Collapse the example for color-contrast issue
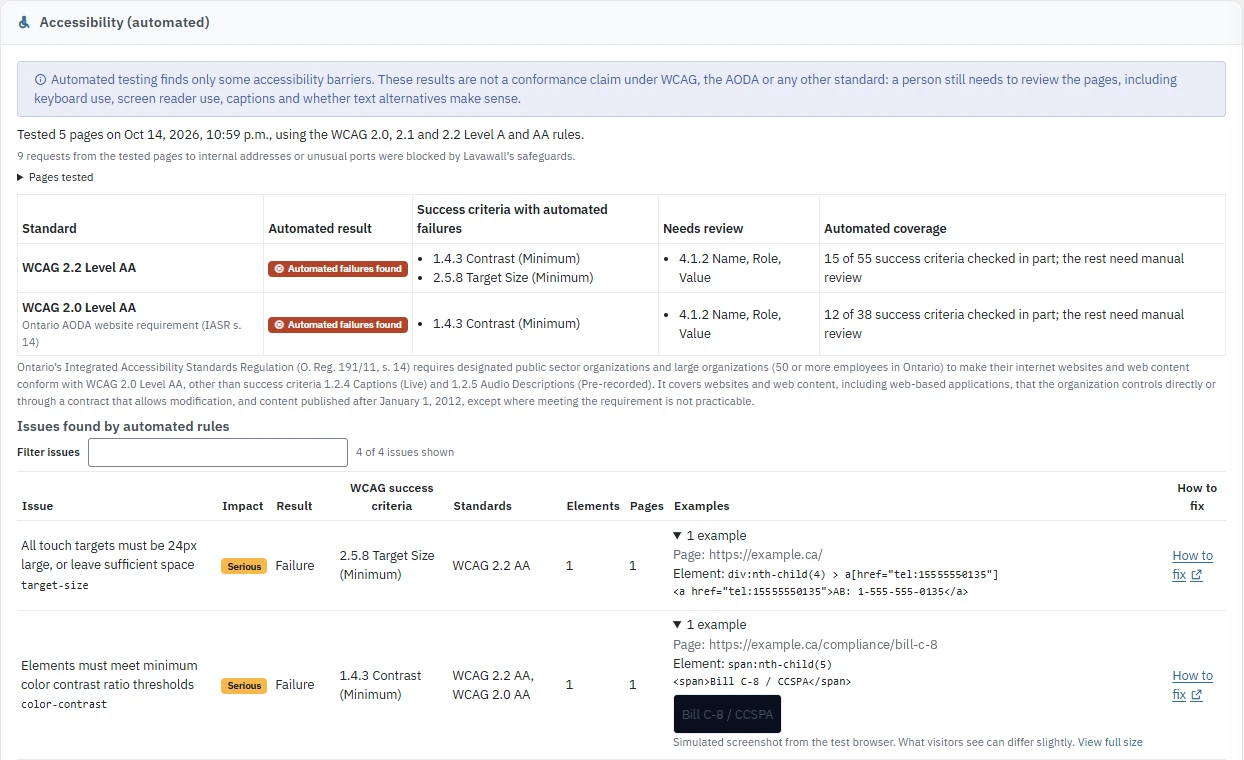Viewport: 1244px width, 760px height. click(710, 624)
